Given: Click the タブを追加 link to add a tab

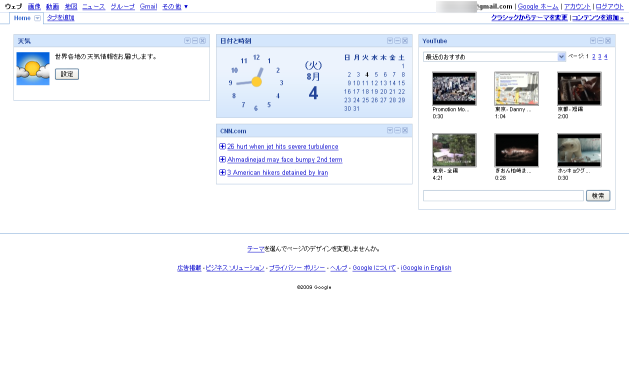Looking at the screenshot, I should pyautogui.click(x=61, y=18).
